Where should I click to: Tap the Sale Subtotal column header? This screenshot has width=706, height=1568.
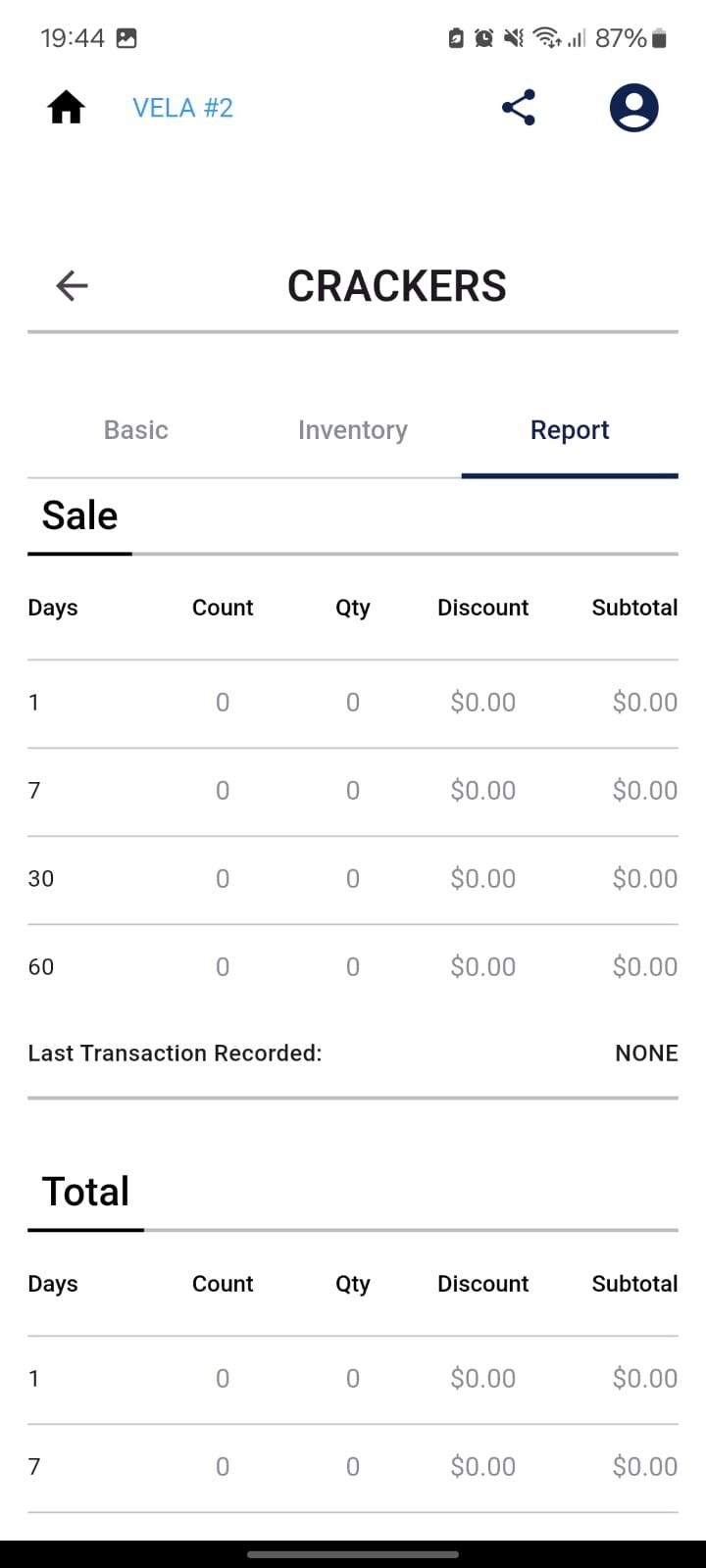point(634,608)
